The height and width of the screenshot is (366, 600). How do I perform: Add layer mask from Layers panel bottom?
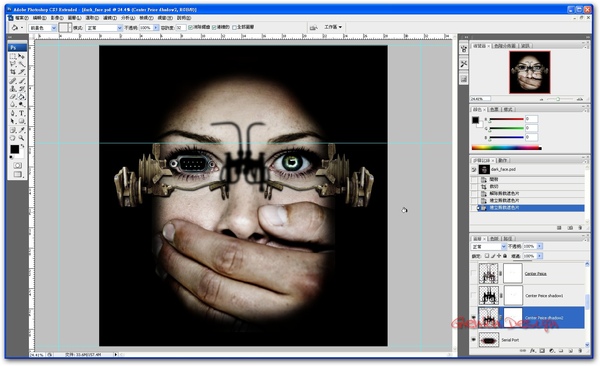point(542,350)
